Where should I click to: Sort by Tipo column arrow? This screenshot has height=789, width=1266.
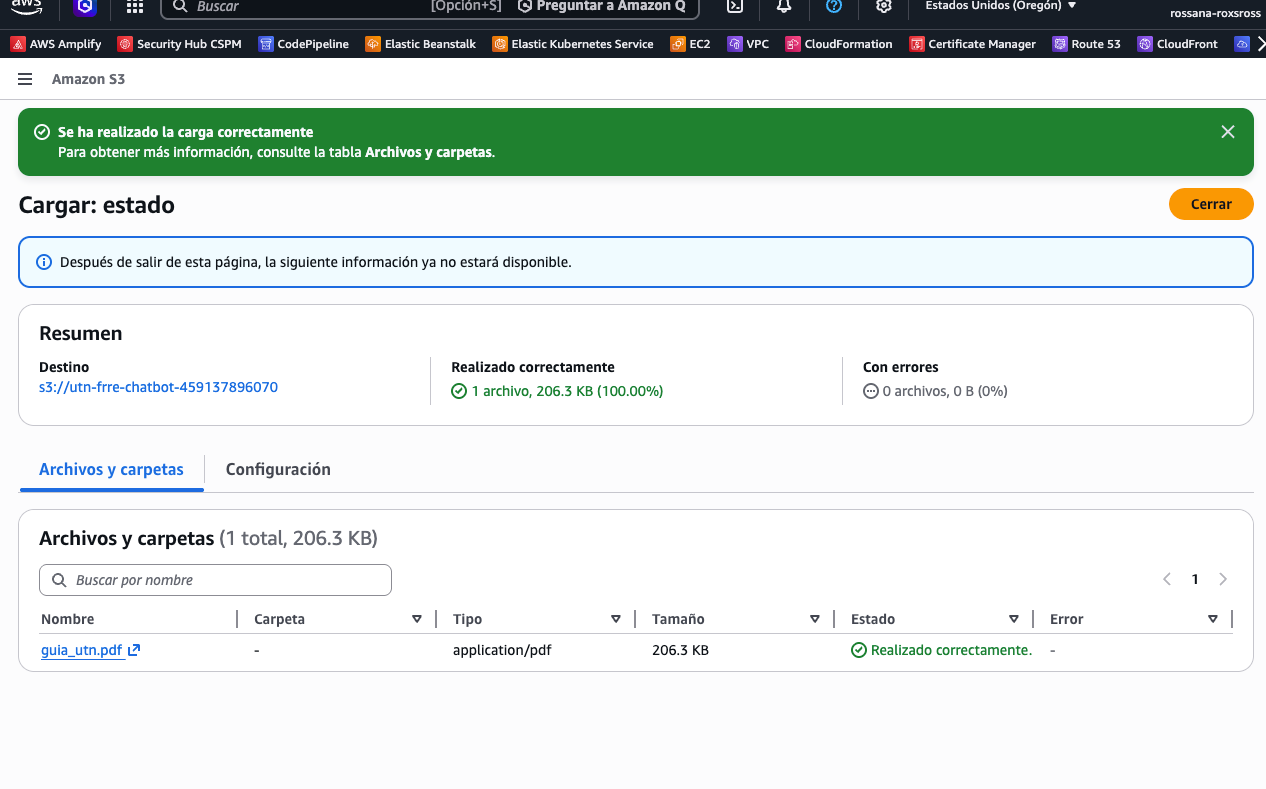coord(616,619)
